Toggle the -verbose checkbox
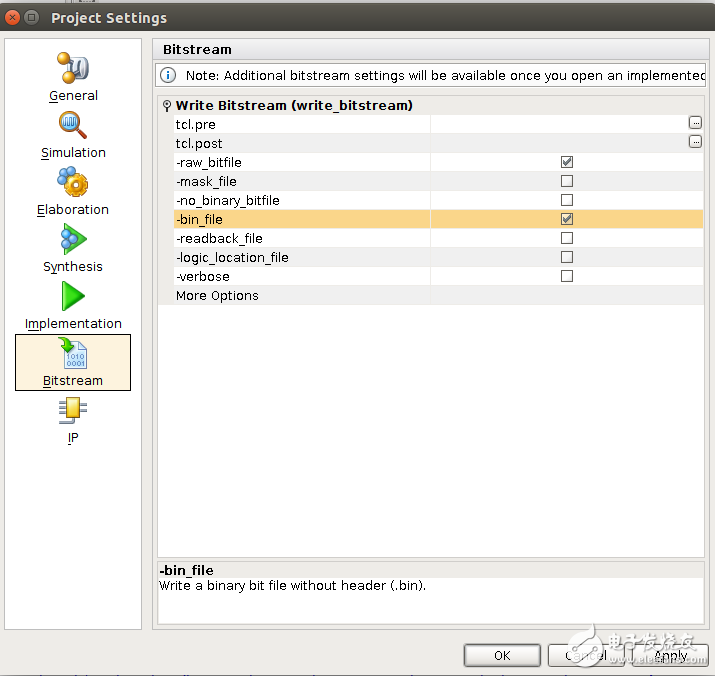The height and width of the screenshot is (676, 715). [x=567, y=276]
